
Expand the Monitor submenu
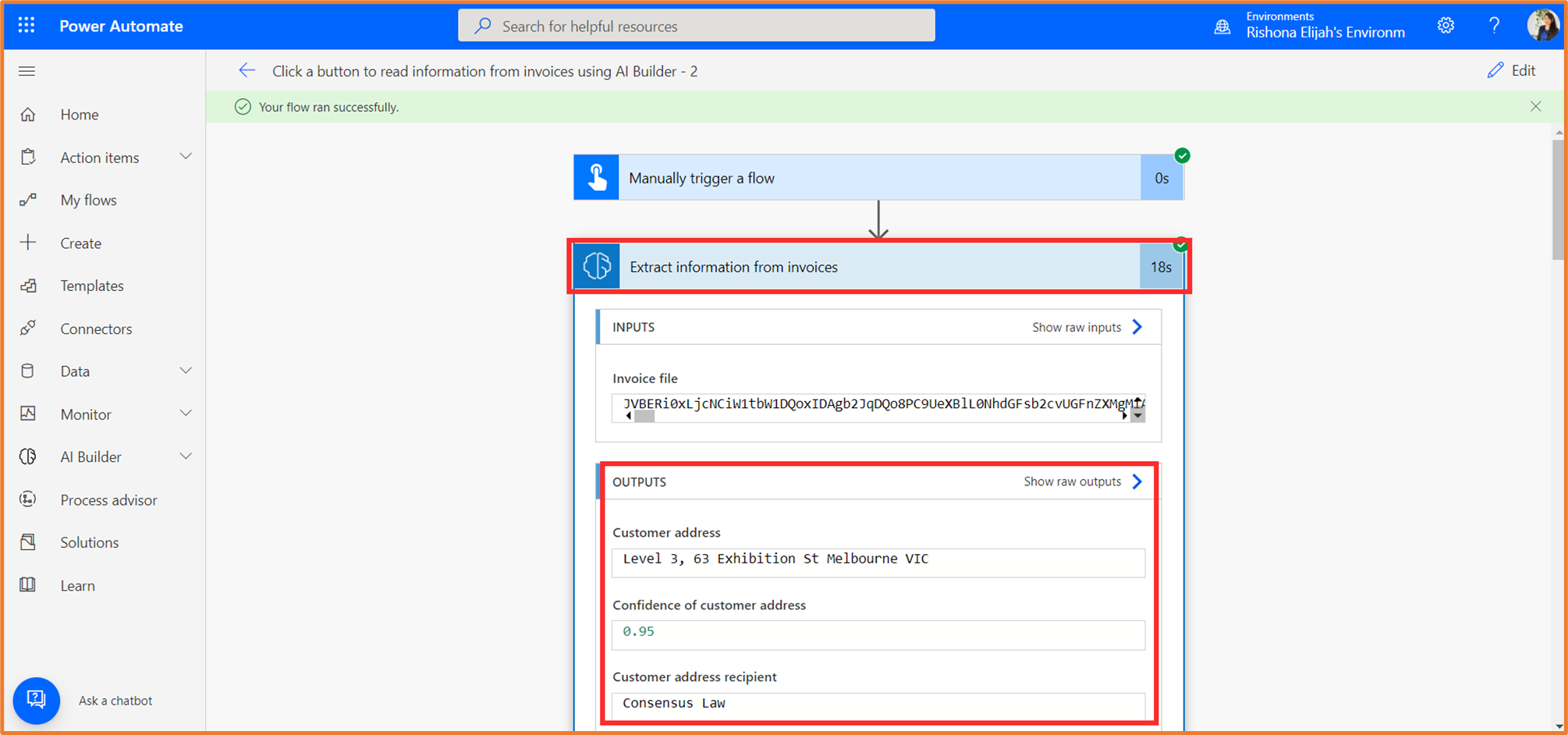(186, 414)
